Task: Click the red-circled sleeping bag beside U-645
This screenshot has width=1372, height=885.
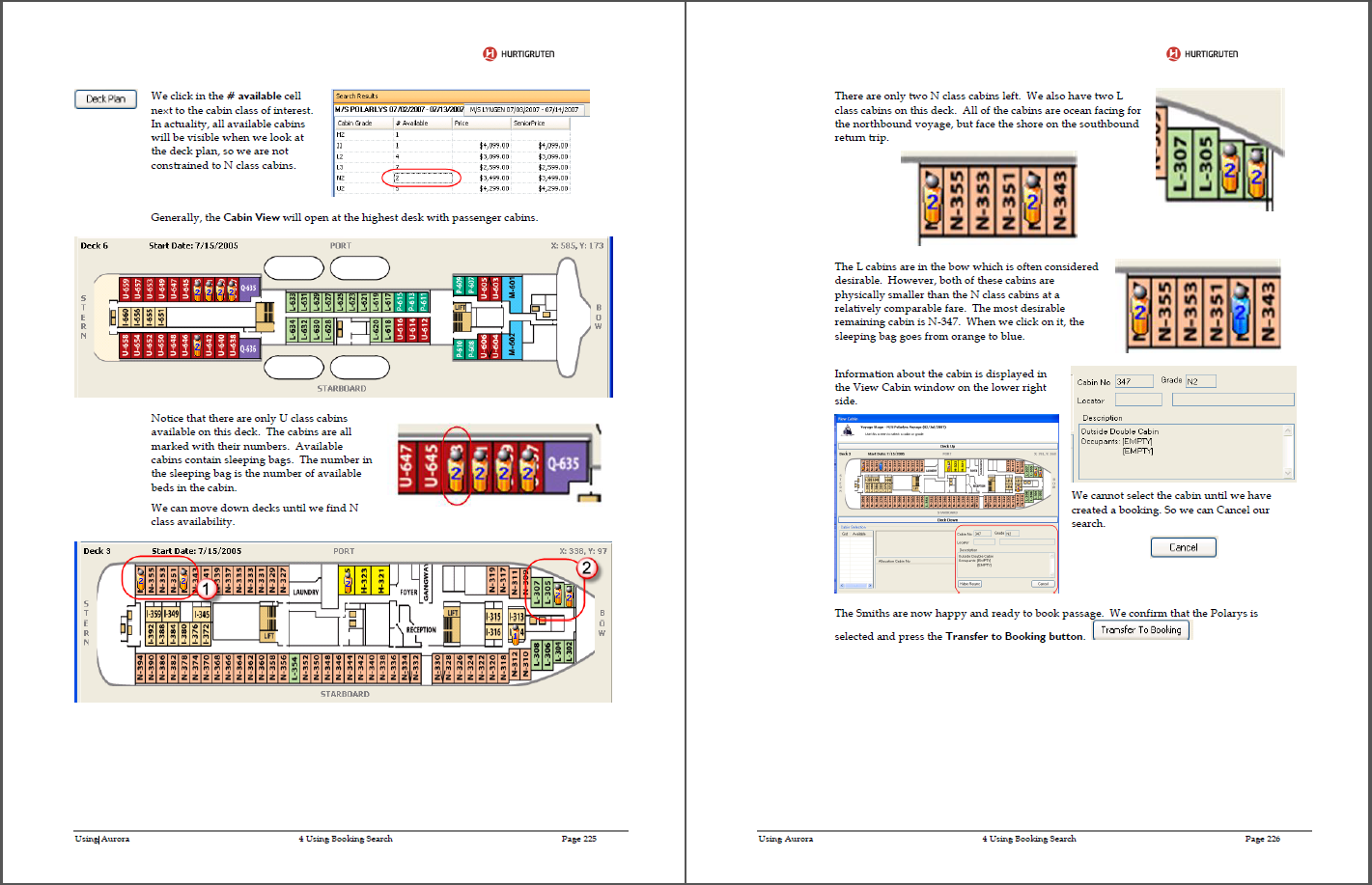Action: point(456,468)
